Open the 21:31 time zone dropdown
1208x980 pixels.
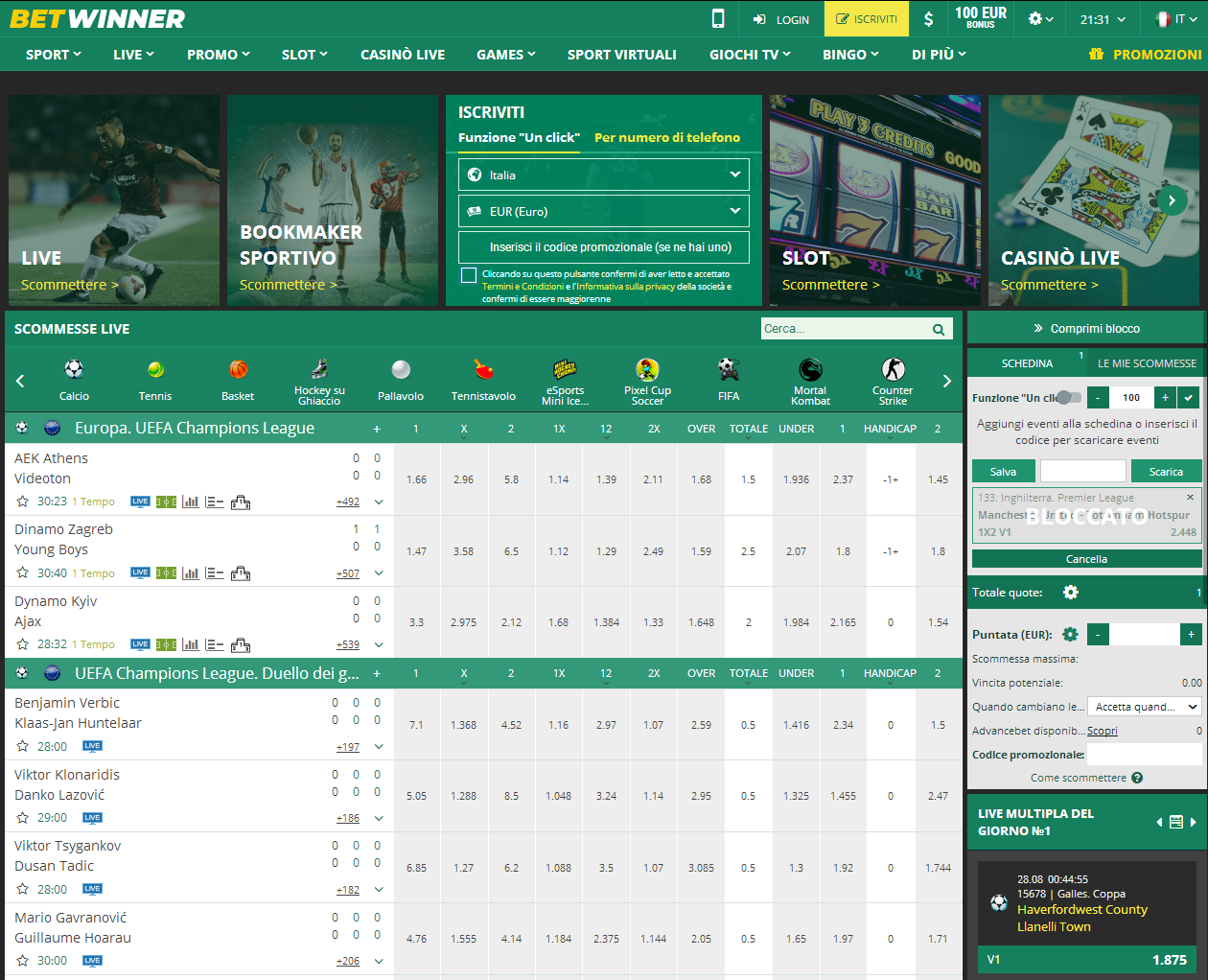(1103, 19)
